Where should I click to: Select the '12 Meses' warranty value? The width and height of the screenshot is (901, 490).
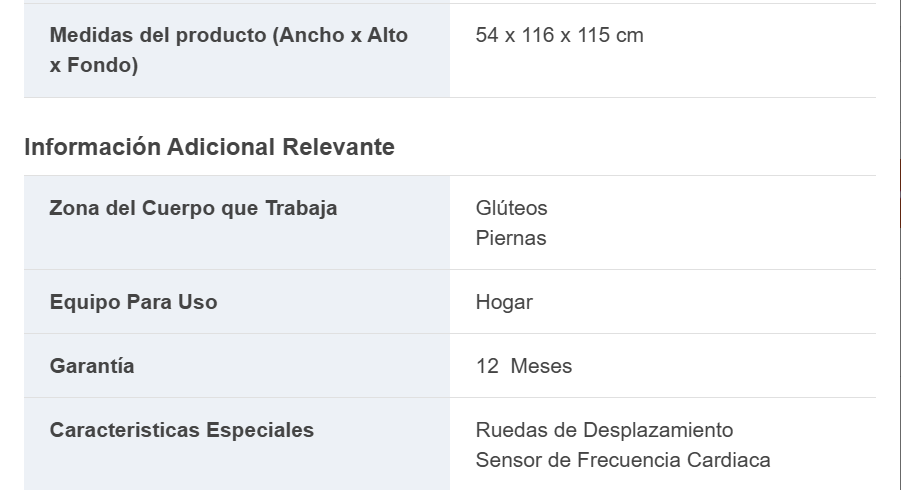click(524, 366)
